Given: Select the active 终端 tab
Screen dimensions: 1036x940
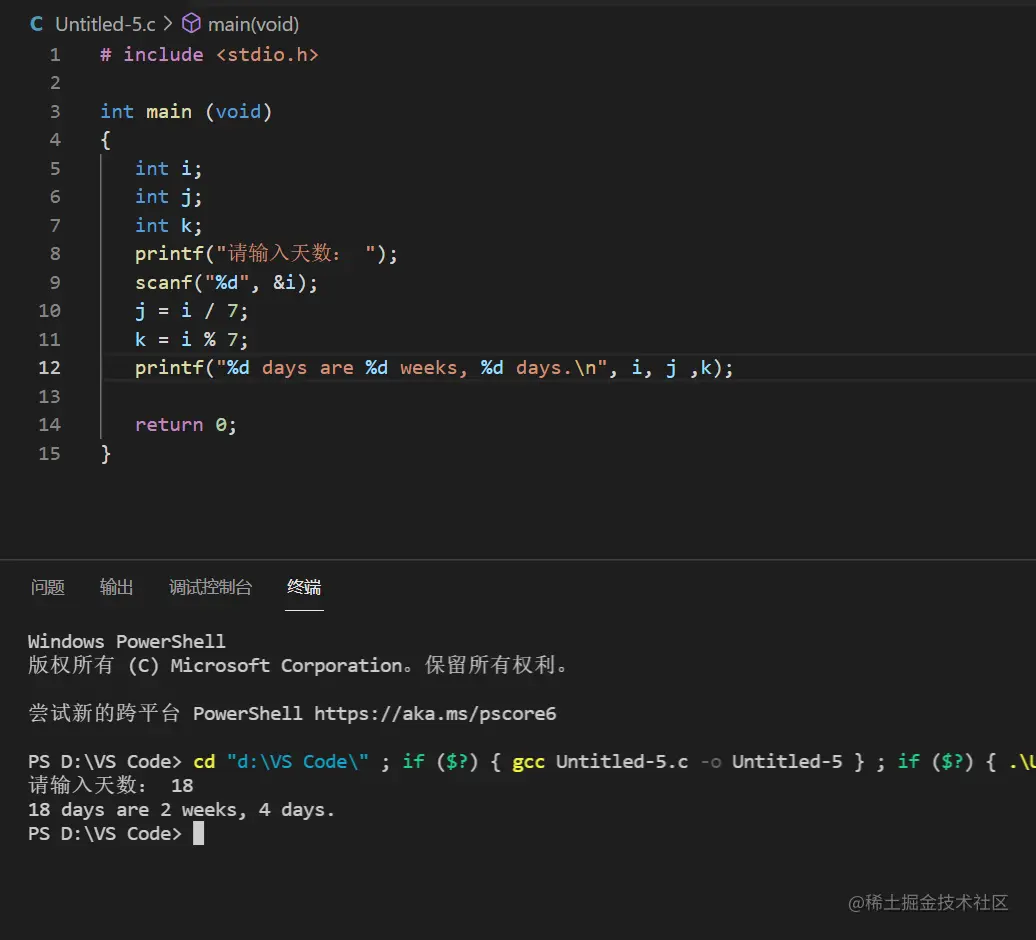Looking at the screenshot, I should pyautogui.click(x=304, y=587).
